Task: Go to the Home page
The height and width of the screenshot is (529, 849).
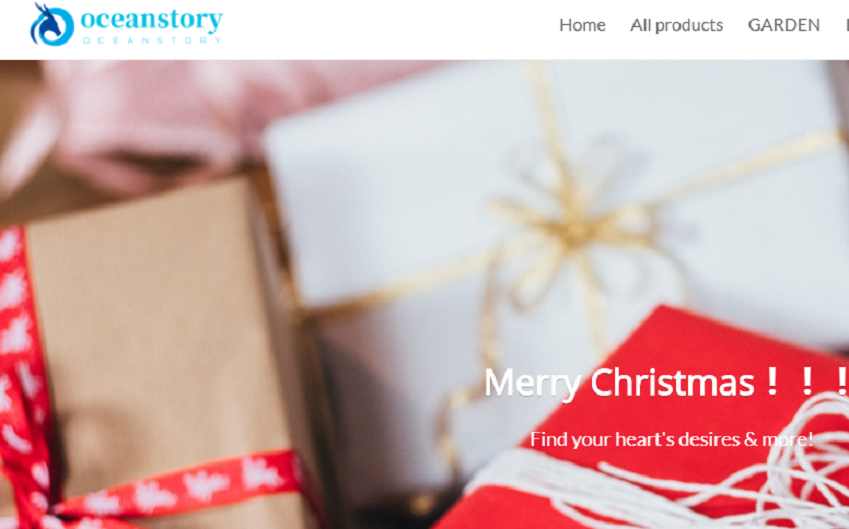Action: (582, 25)
